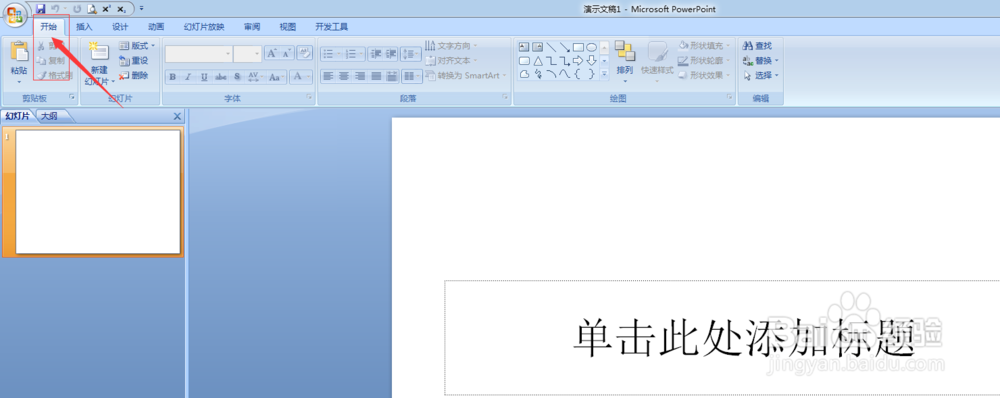Click the superscript x² quick access icon
Screen dimensions: 1000x398
click(107, 8)
